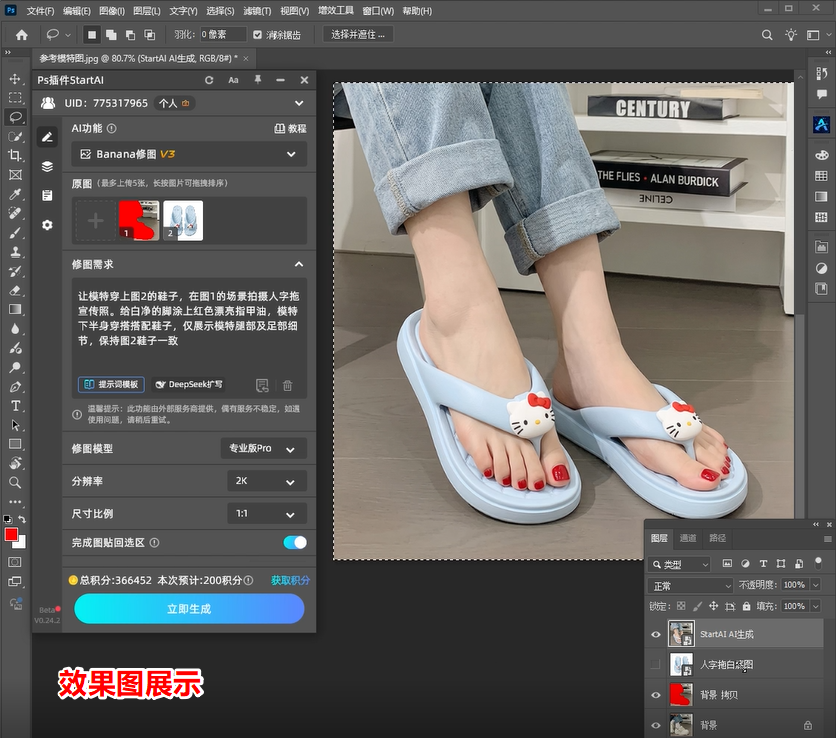The width and height of the screenshot is (836, 738).
Task: Select the Horizontal Type tool
Action: click(x=15, y=406)
